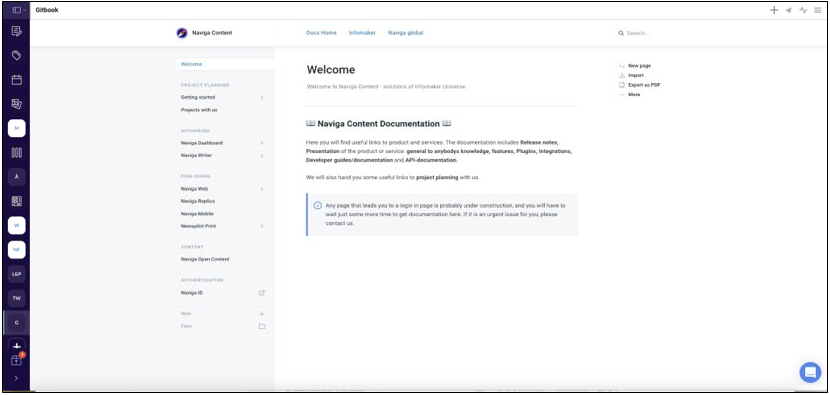Click the activity pulse icon in top bar
The image size is (830, 395).
point(804,10)
